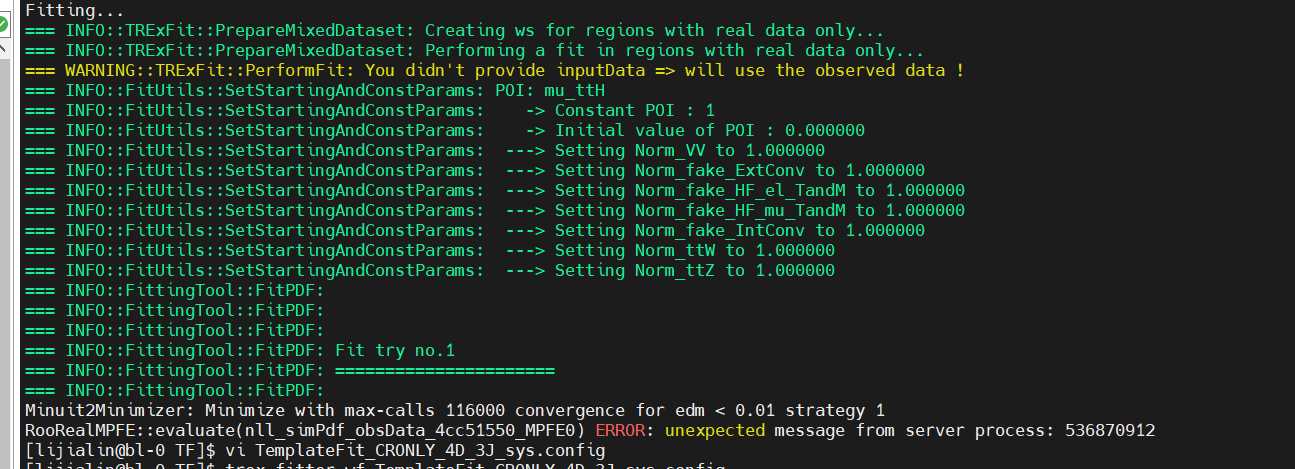Click the 'Initial value of POI : 0.000000' text

(x=710, y=130)
